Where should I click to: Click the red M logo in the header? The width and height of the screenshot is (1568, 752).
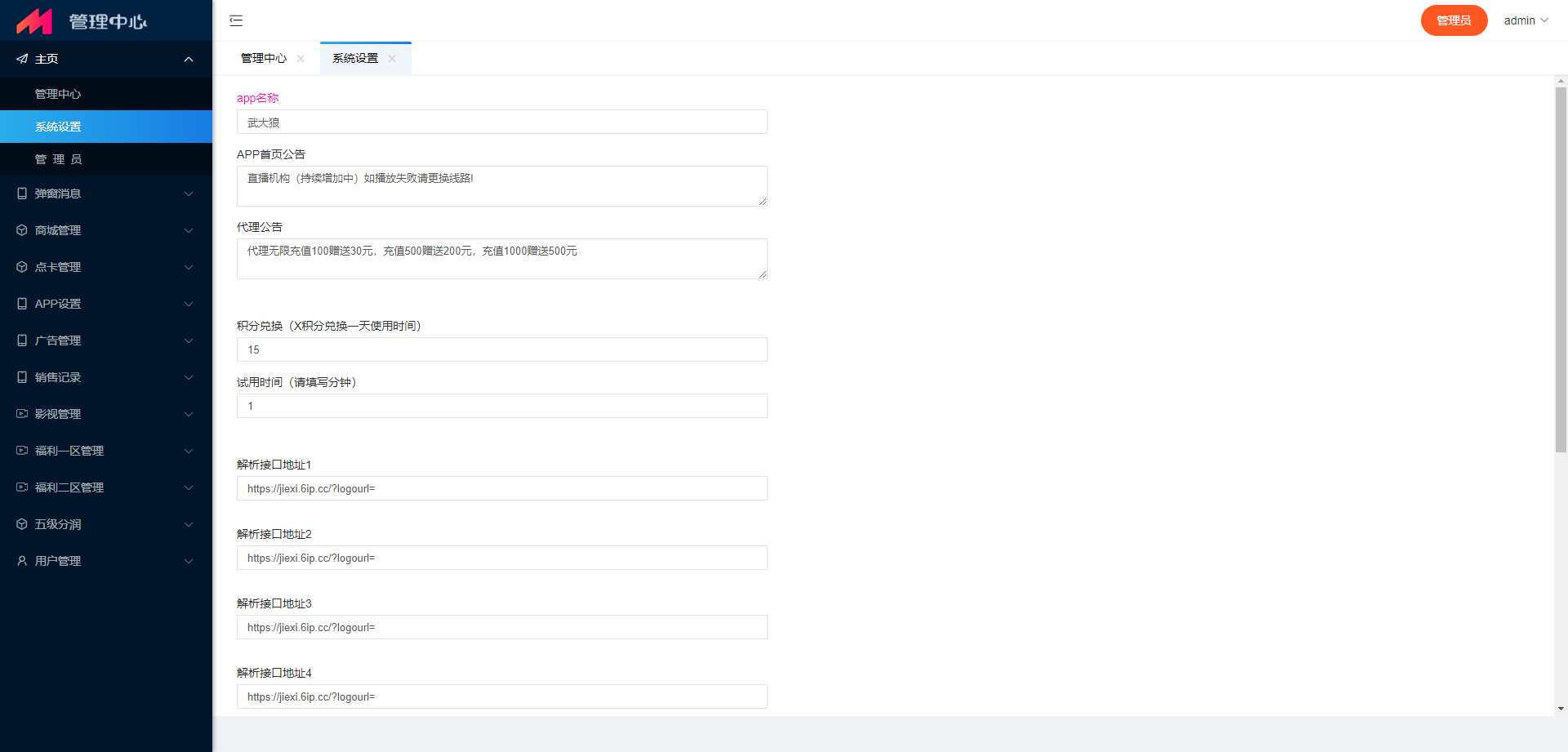(x=34, y=21)
